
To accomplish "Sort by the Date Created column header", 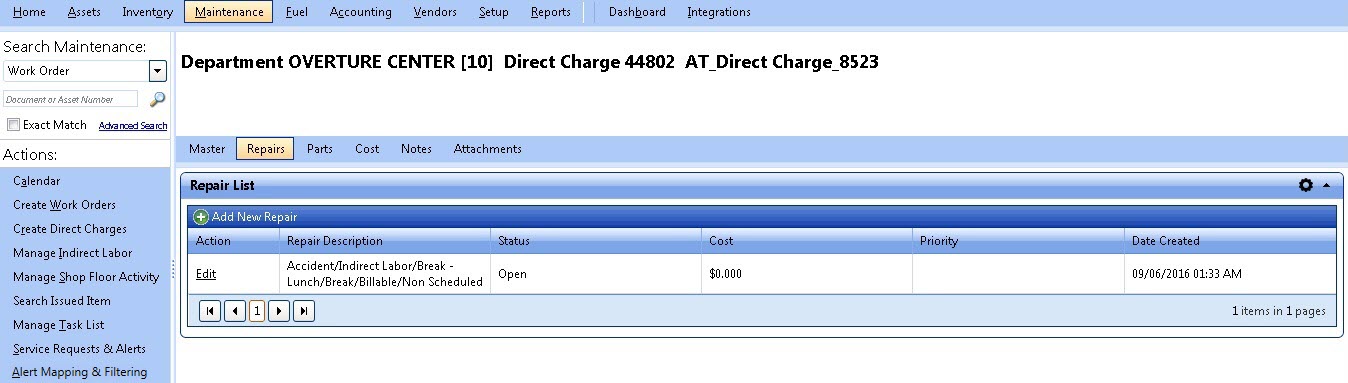I will tap(1165, 241).
